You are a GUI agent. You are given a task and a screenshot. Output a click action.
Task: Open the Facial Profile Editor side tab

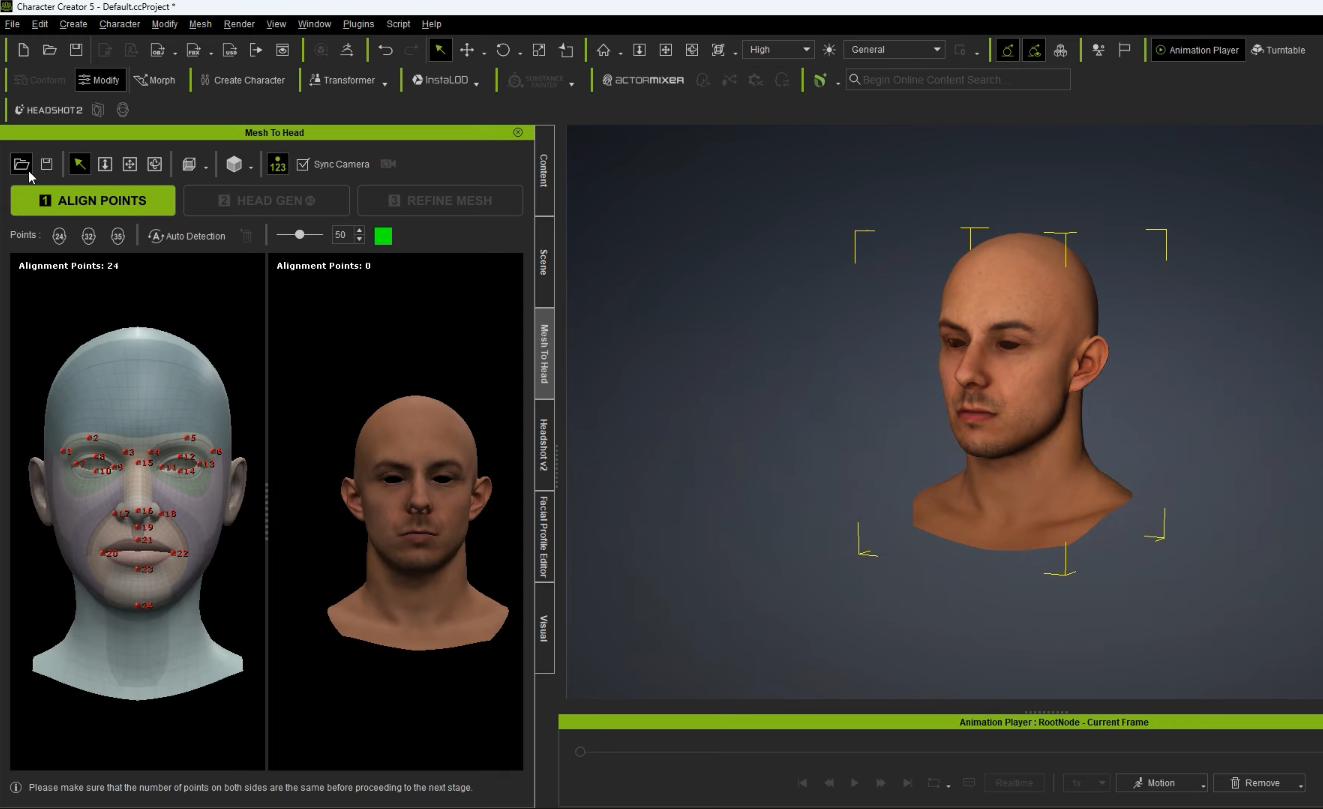[x=544, y=537]
